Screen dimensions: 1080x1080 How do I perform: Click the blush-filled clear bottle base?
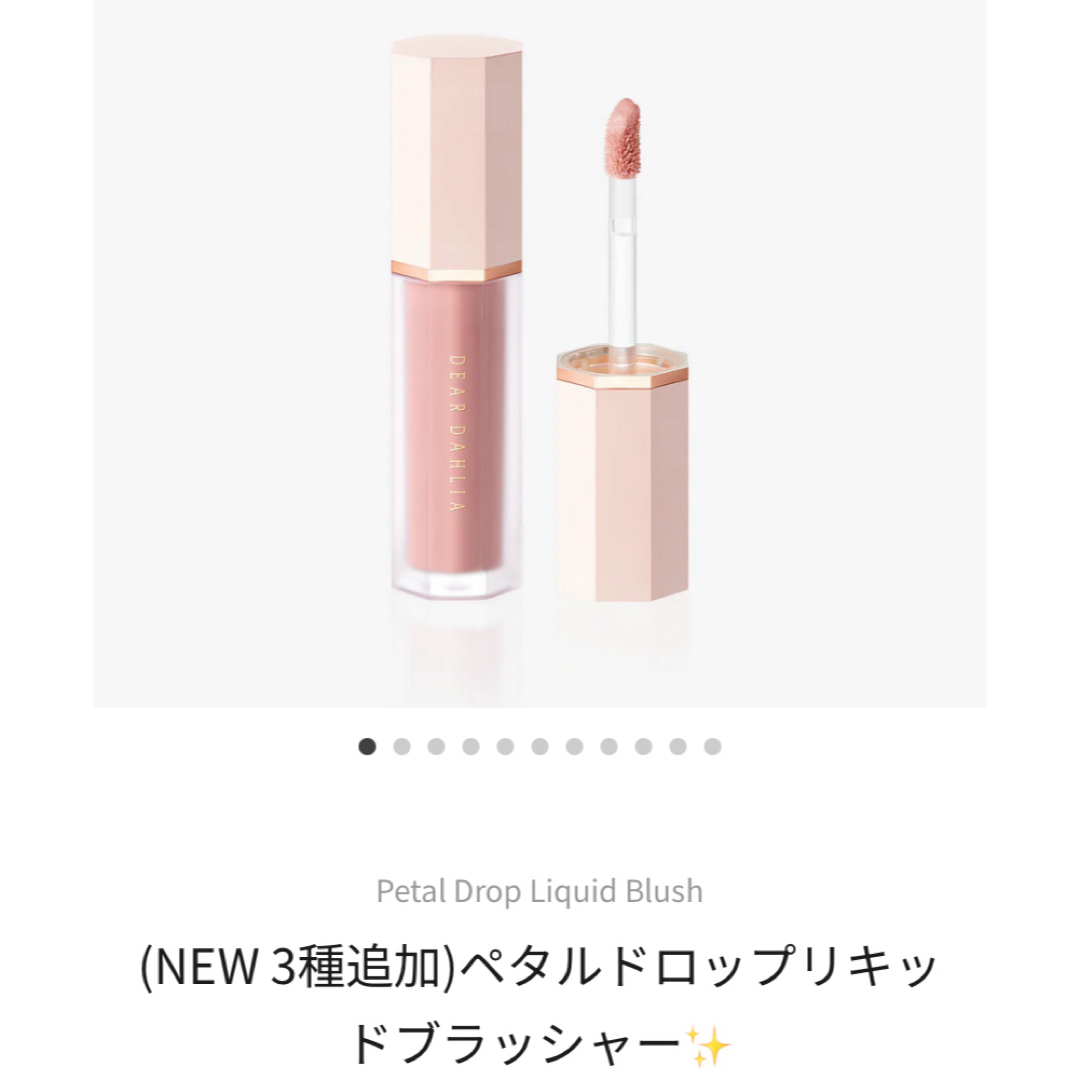click(457, 437)
